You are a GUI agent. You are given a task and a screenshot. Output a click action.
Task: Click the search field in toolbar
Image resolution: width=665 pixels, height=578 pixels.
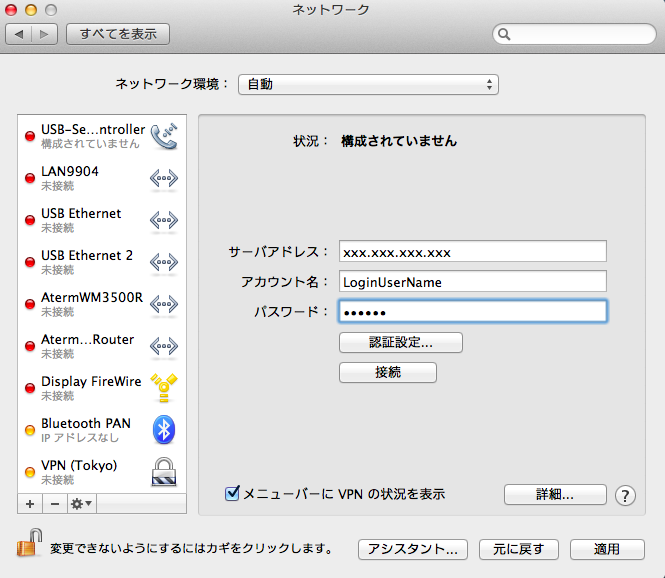574,34
